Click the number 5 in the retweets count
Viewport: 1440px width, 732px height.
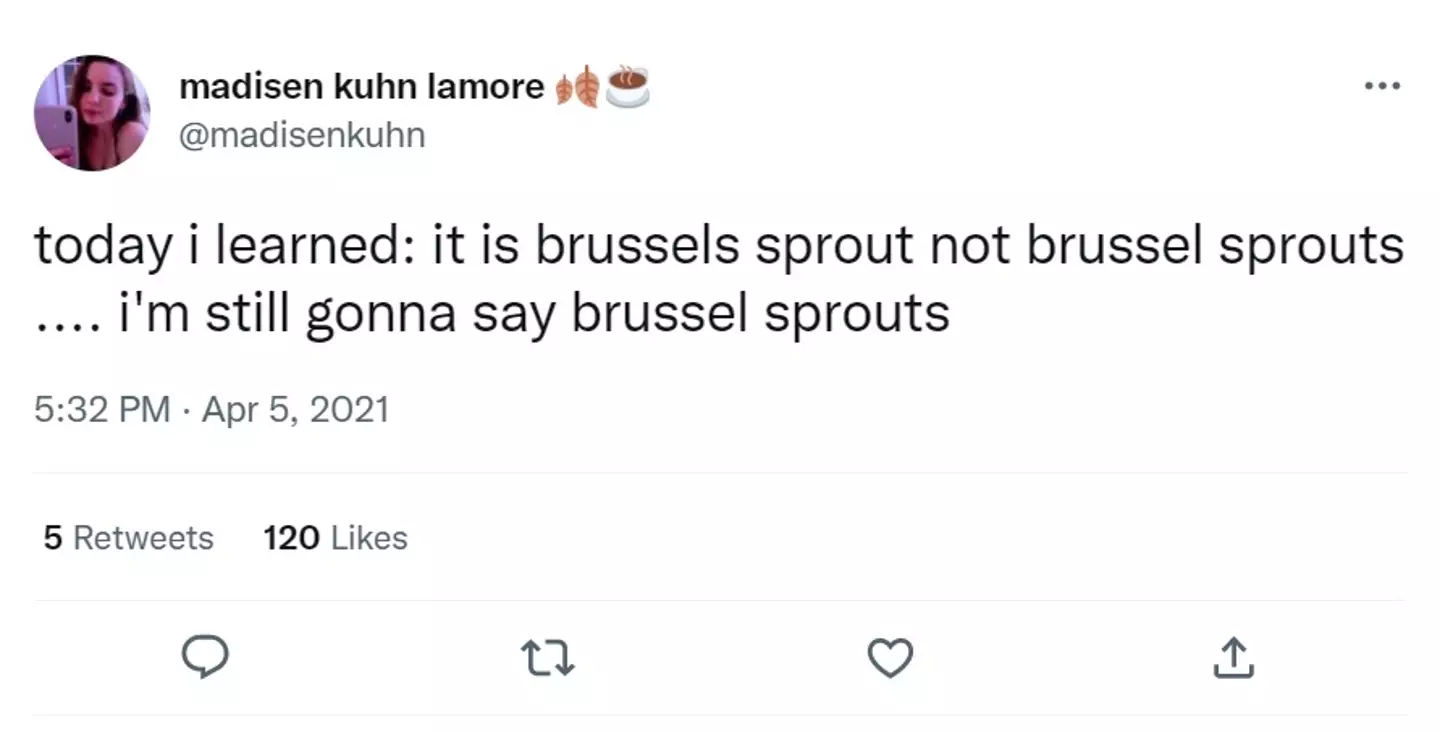[53, 538]
